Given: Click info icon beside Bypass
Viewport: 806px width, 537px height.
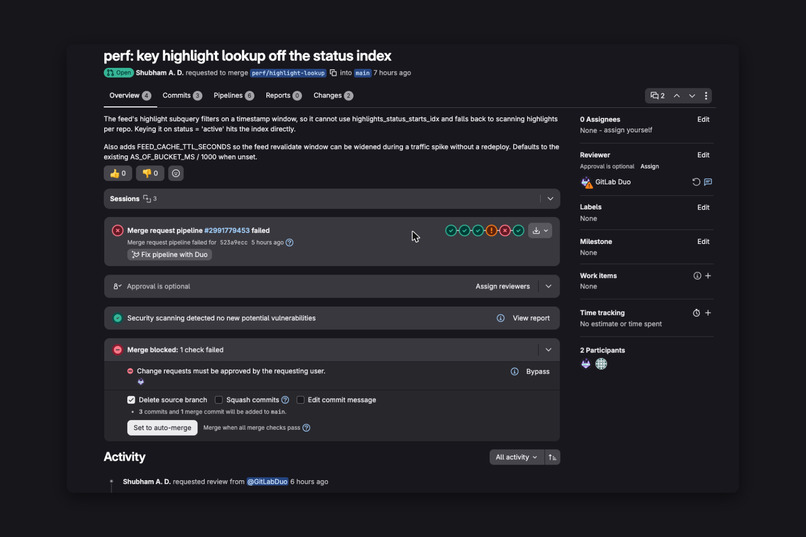Looking at the screenshot, I should (515, 372).
